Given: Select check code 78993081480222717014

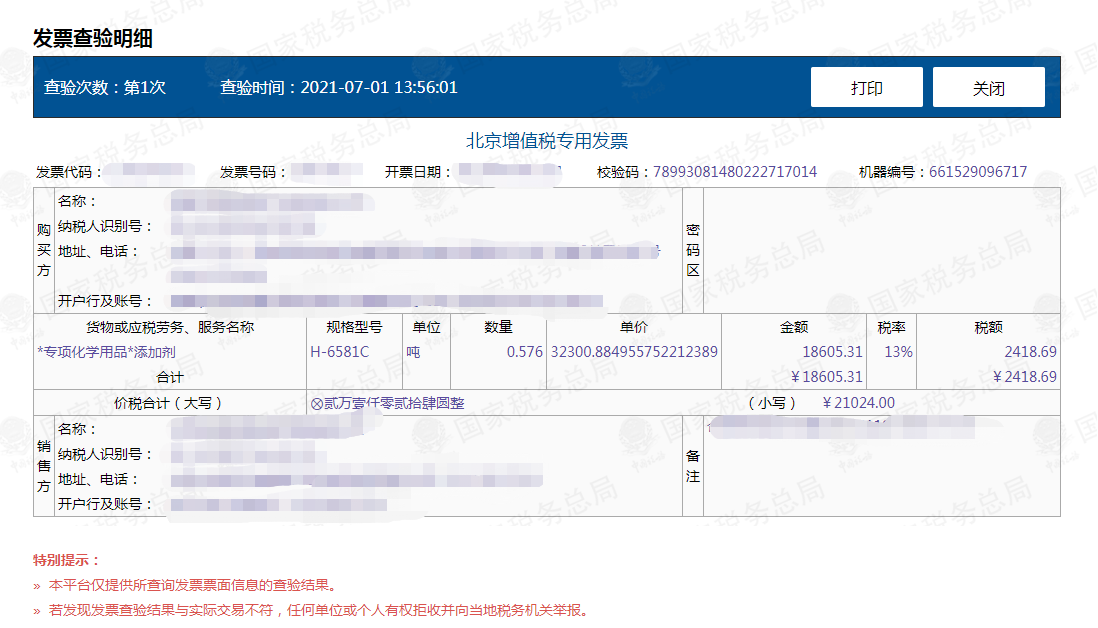Looking at the screenshot, I should tap(735, 172).
